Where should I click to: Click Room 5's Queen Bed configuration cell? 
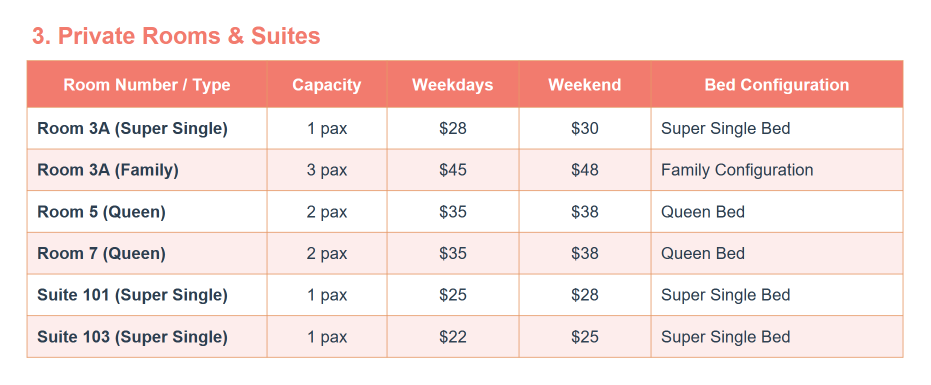[x=777, y=212]
